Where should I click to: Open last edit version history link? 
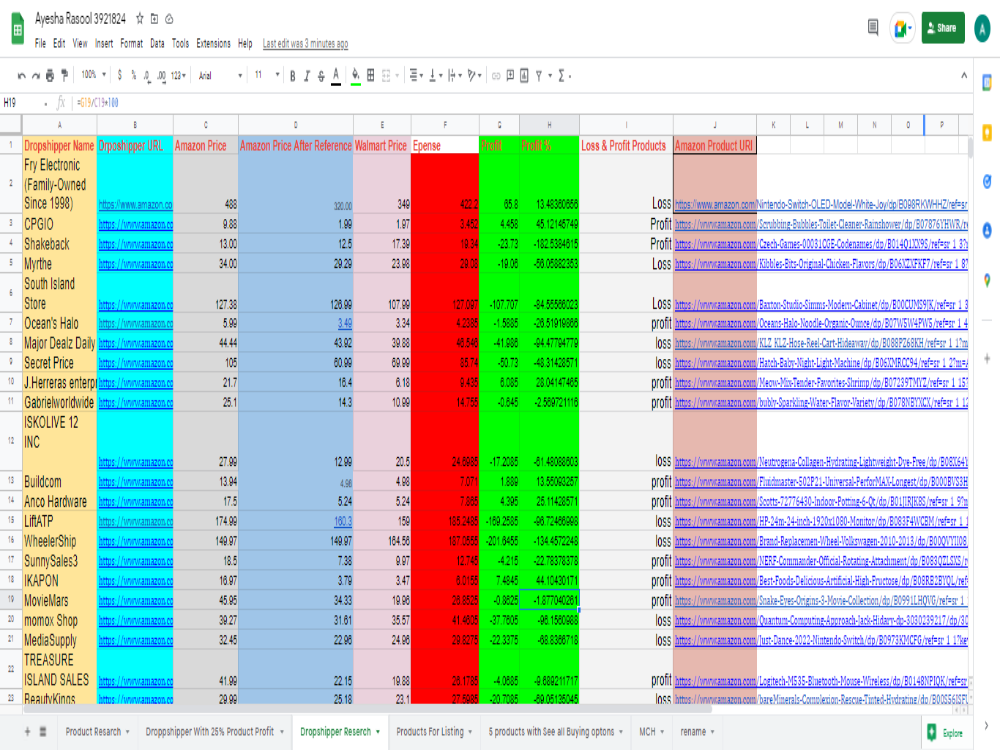coord(305,43)
